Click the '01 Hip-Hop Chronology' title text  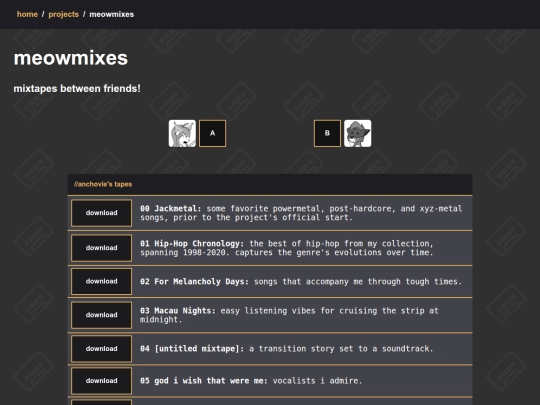pyautogui.click(x=192, y=243)
